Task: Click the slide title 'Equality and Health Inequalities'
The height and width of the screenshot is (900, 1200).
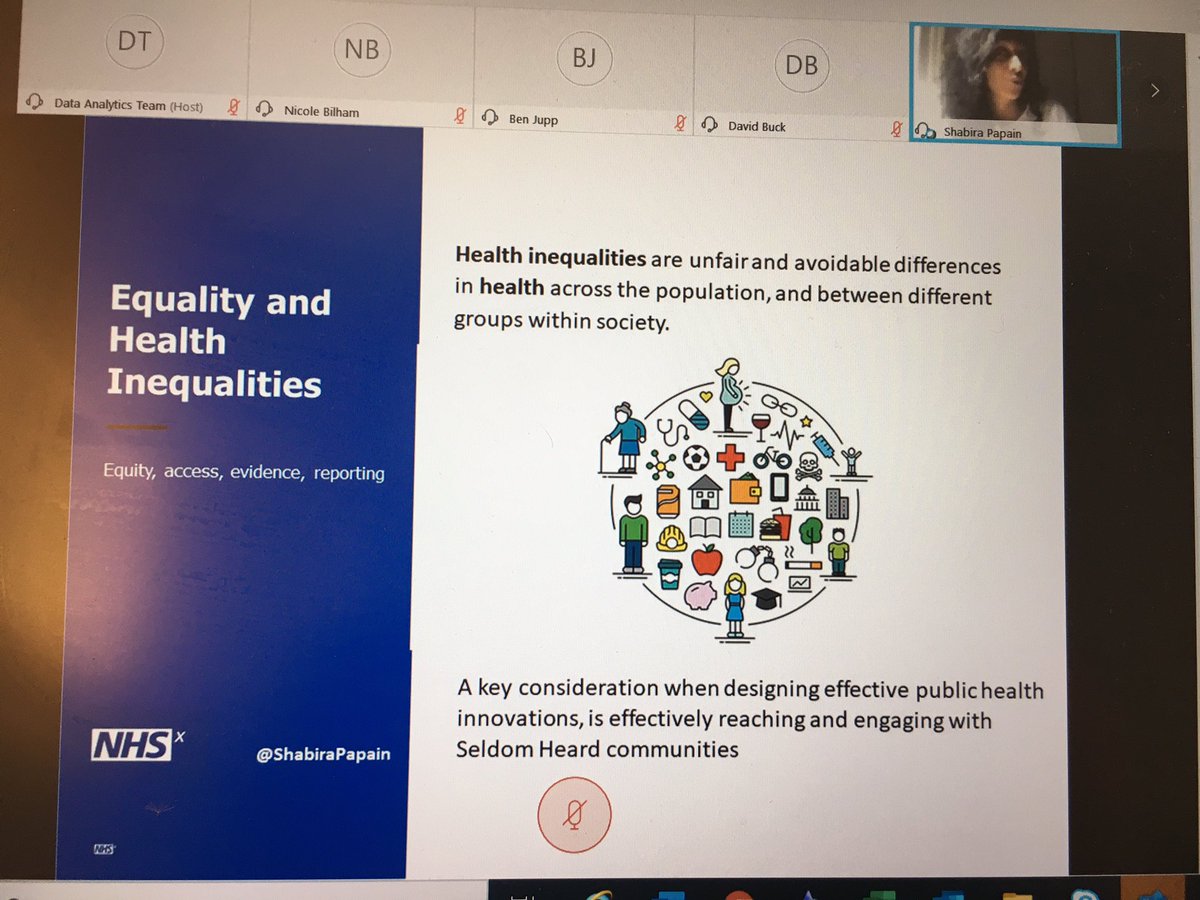Action: pyautogui.click(x=220, y=341)
